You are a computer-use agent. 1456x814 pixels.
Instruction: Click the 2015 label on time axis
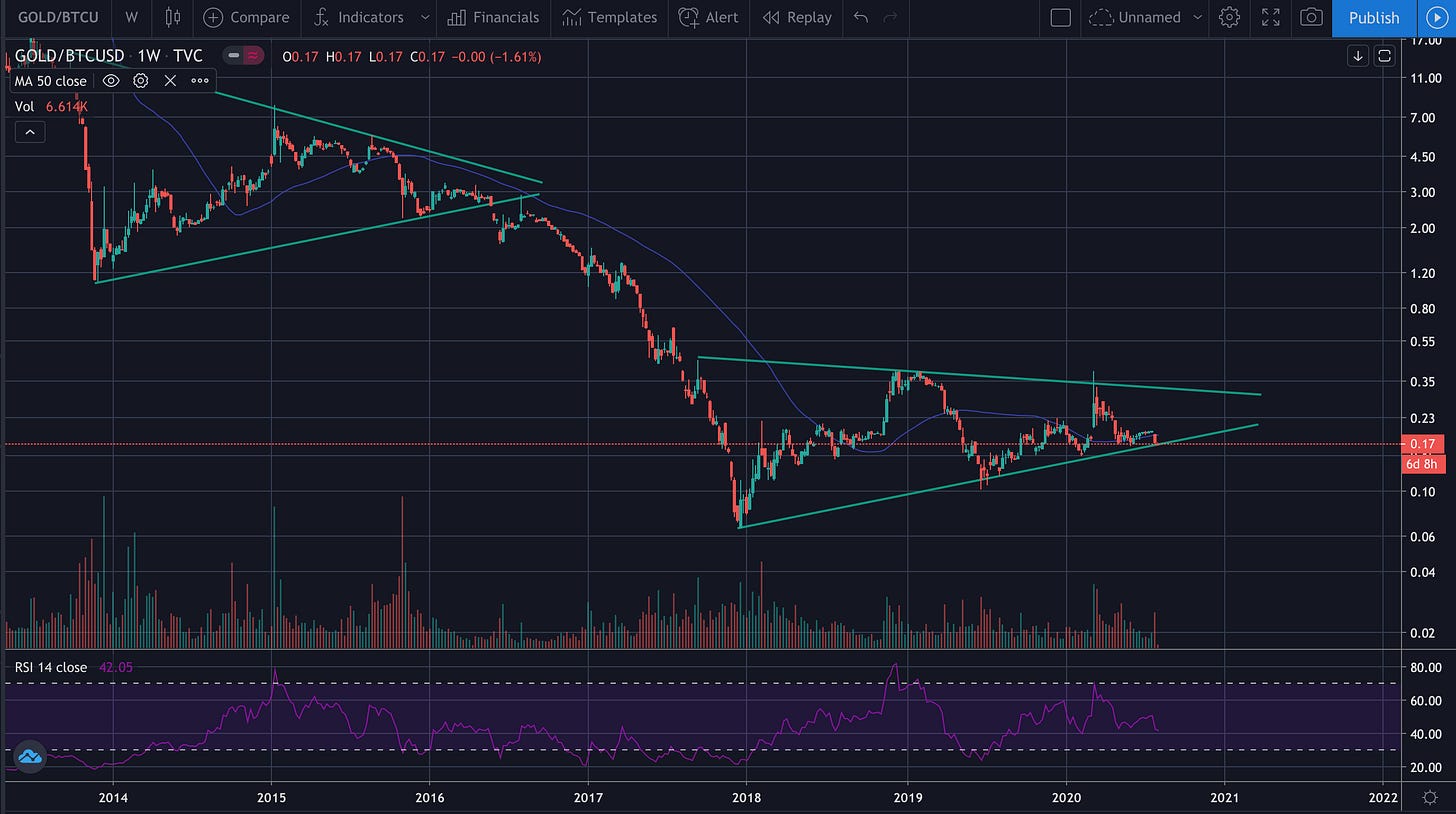tap(271, 796)
